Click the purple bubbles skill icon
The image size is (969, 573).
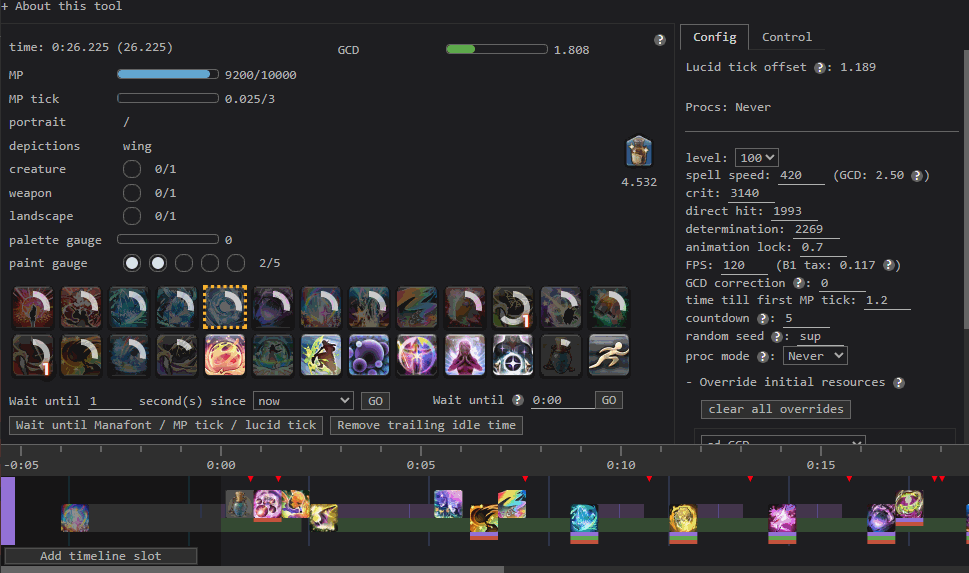coord(368,355)
